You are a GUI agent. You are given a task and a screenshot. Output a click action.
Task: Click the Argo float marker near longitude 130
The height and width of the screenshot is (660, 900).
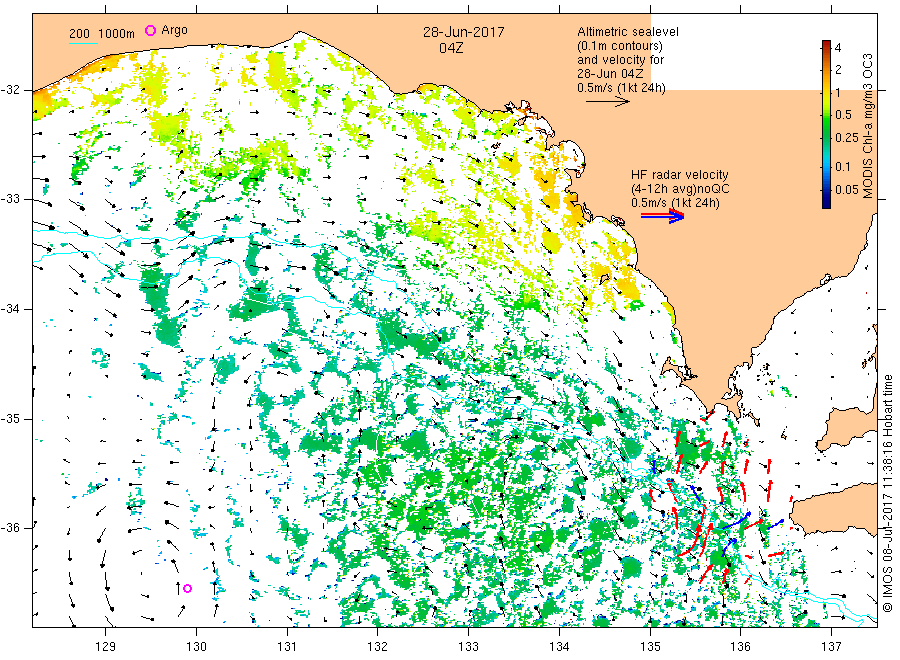[187, 588]
